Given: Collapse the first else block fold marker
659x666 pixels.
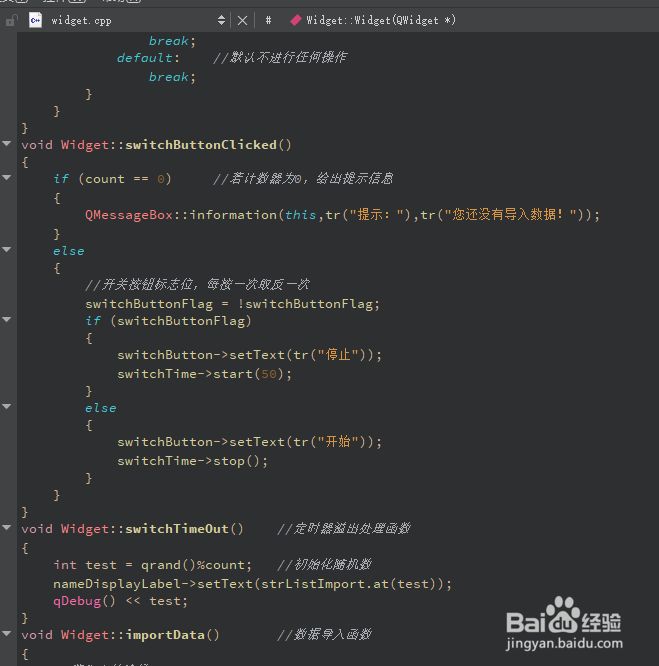Looking at the screenshot, I should (x=7, y=250).
